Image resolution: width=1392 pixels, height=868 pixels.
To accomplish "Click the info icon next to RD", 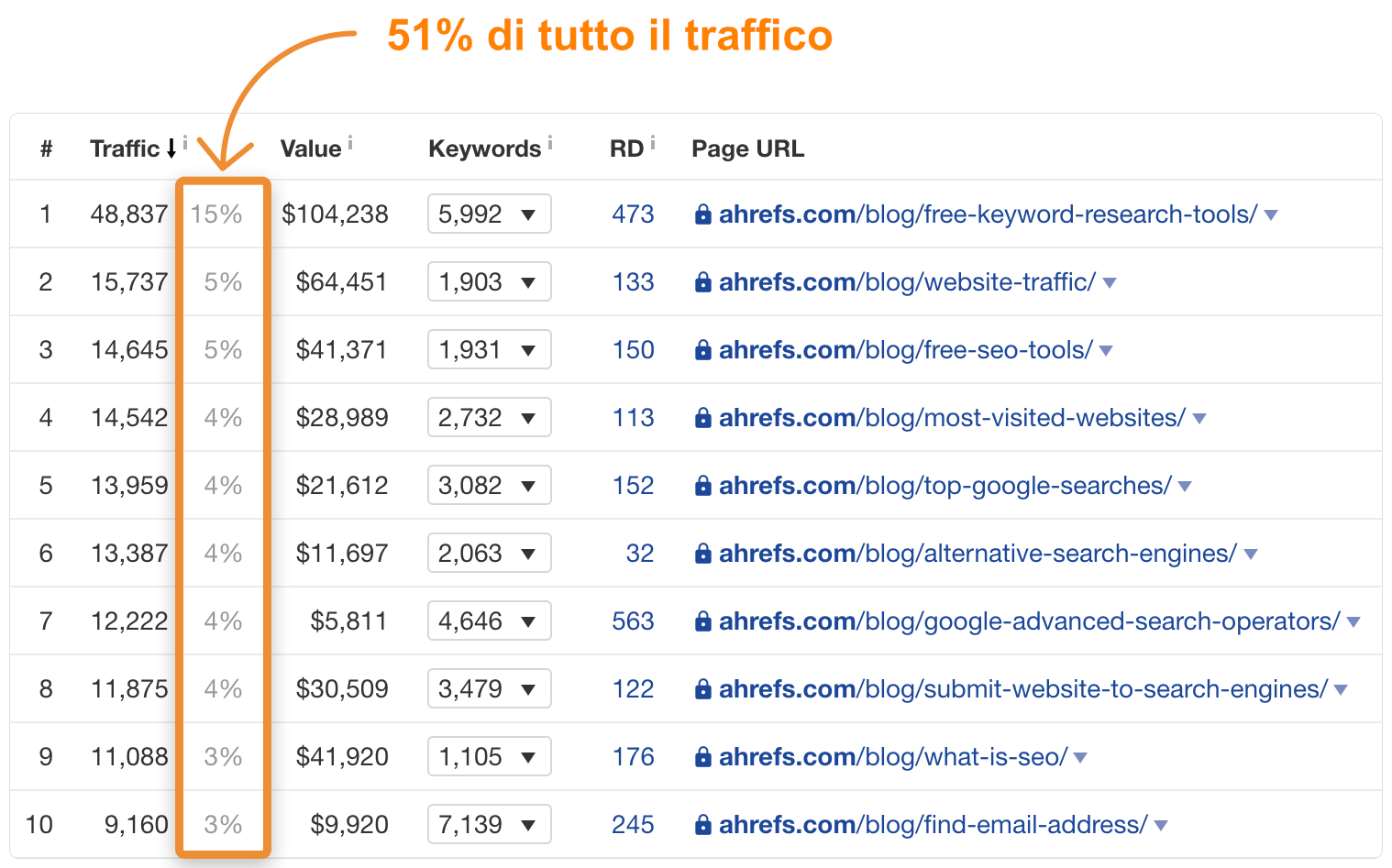I will [x=653, y=142].
